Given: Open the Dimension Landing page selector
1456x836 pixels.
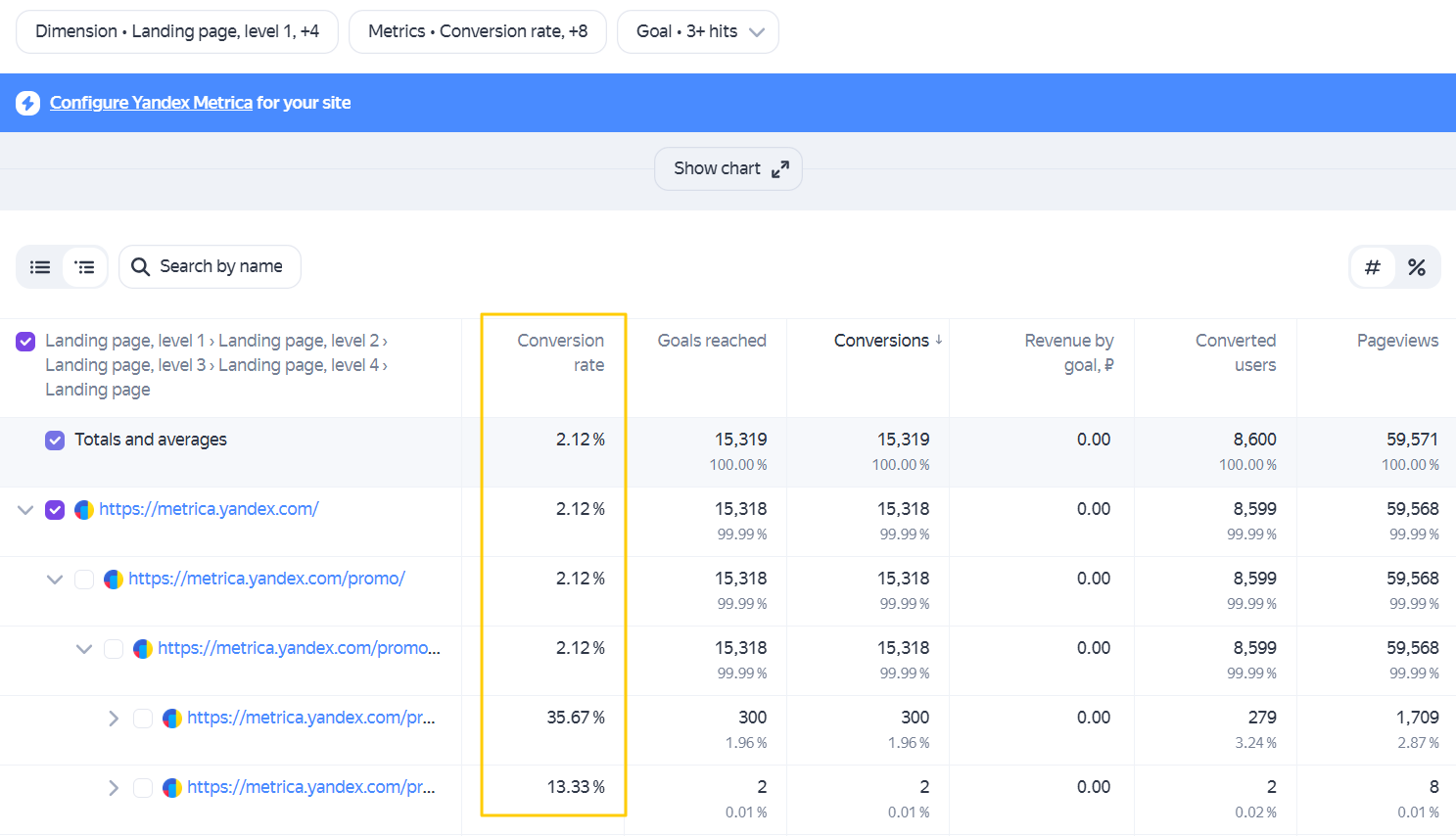Looking at the screenshot, I should tap(177, 31).
